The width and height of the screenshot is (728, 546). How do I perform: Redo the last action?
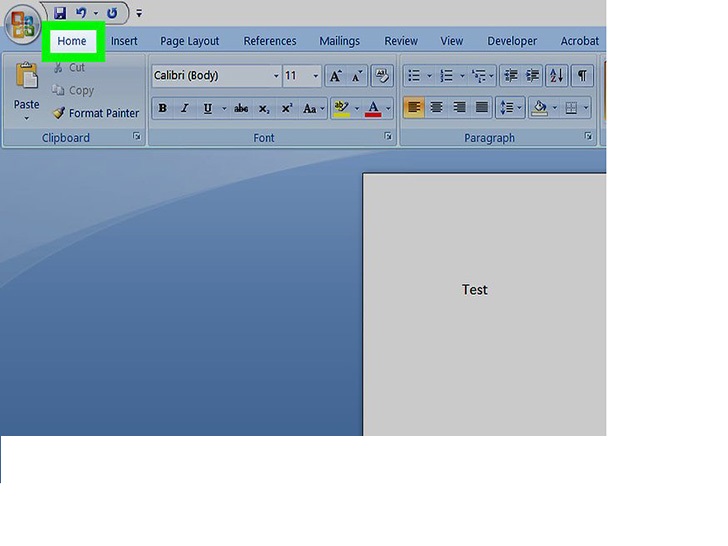pos(112,13)
